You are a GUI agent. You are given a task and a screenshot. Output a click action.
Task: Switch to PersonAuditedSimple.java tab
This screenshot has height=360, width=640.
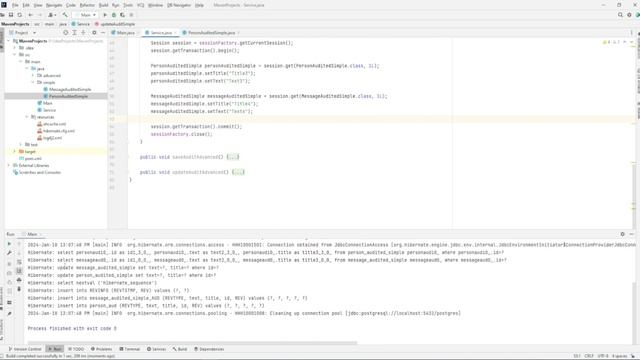pos(211,33)
